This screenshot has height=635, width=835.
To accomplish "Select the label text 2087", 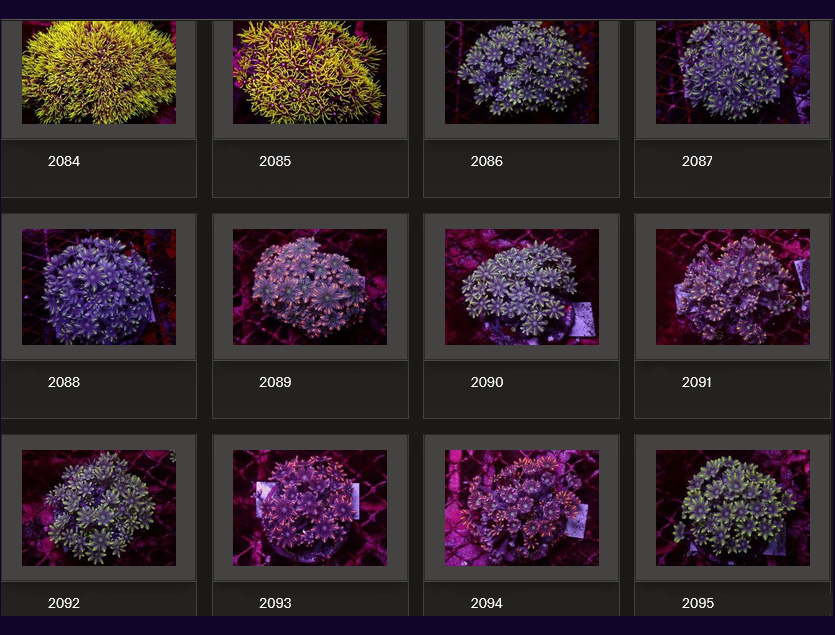I will (697, 161).
